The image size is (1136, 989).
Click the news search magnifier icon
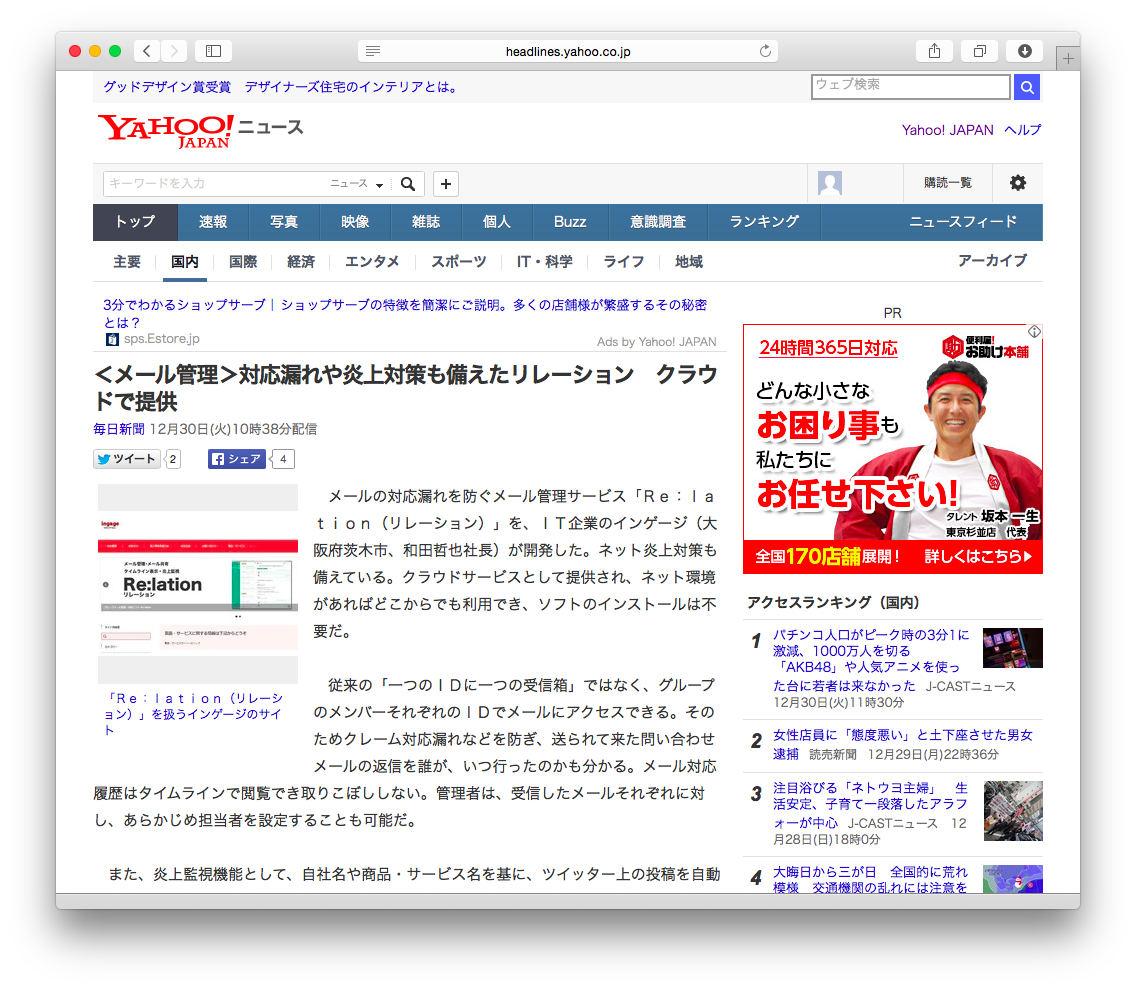[x=408, y=184]
